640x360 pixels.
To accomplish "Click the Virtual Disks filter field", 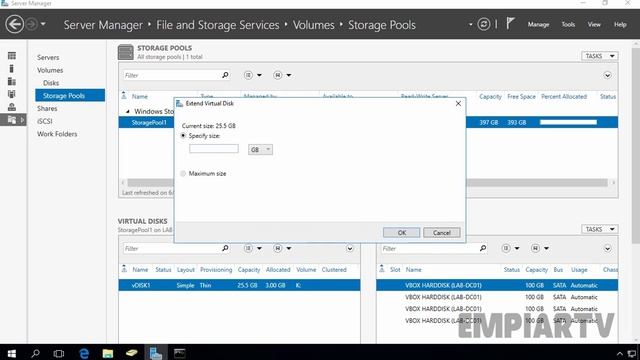I will tap(171, 249).
